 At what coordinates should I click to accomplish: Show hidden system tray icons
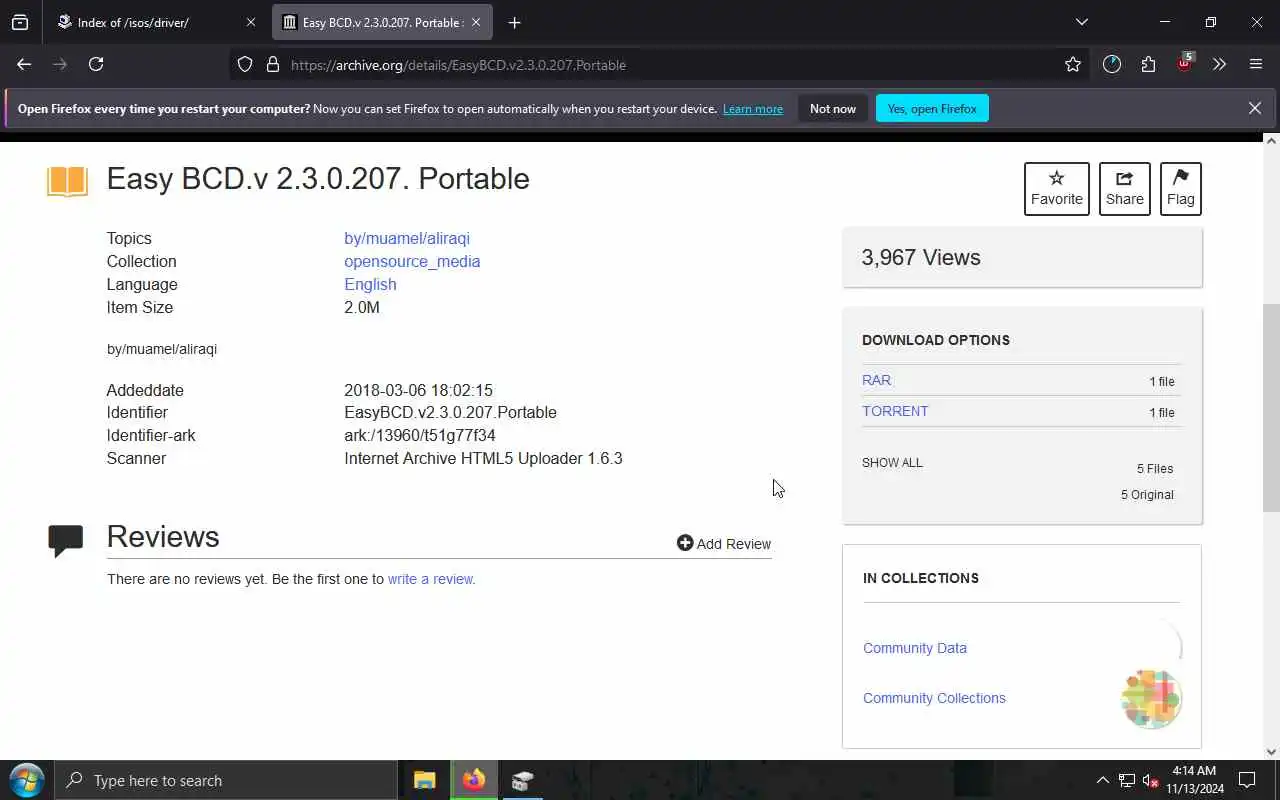pyautogui.click(x=1102, y=780)
